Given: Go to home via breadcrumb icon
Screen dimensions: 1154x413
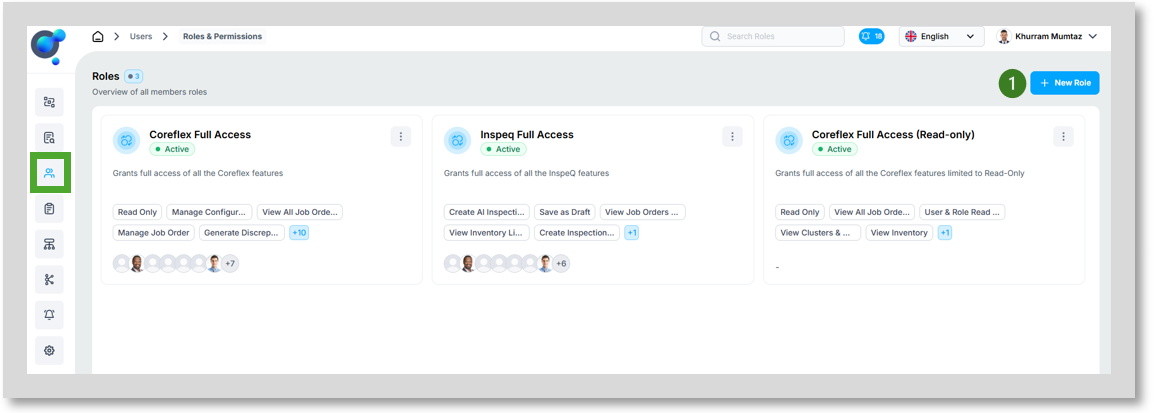Looking at the screenshot, I should pyautogui.click(x=98, y=36).
